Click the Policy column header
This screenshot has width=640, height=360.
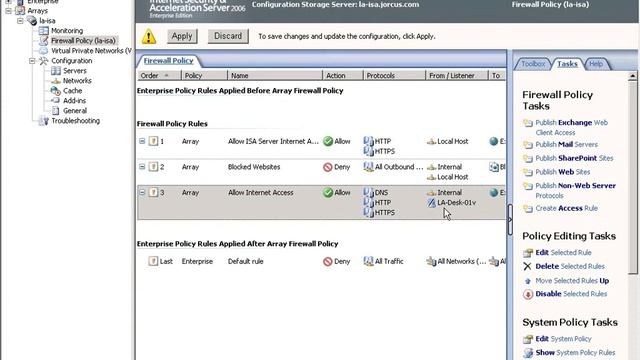pos(204,76)
